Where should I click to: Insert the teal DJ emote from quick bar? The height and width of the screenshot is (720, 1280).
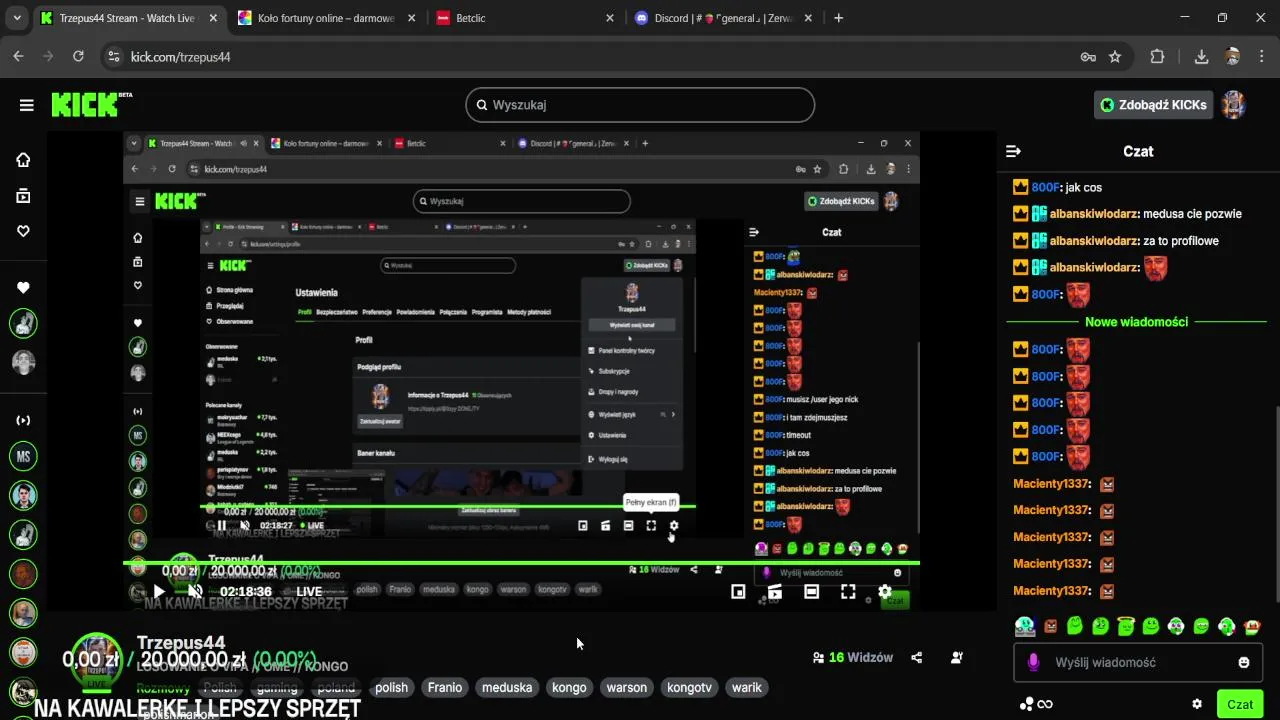tap(1025, 626)
